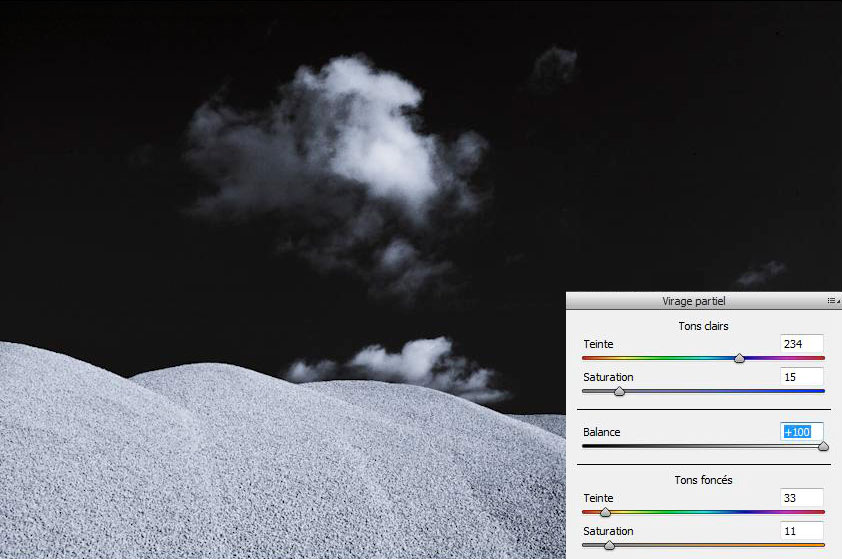The width and height of the screenshot is (842, 559).
Task: Click the Virage partiel panel title
Action: pos(693,301)
